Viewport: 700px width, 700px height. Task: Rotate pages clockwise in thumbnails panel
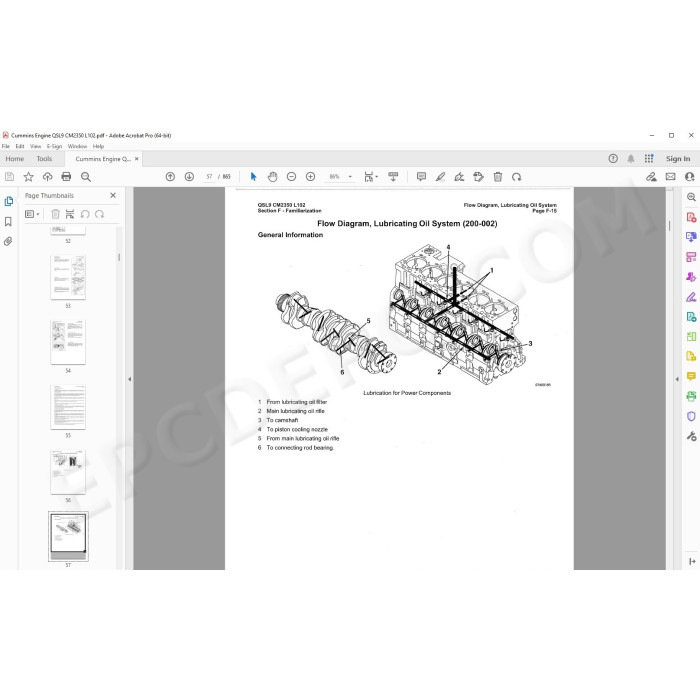pos(100,214)
